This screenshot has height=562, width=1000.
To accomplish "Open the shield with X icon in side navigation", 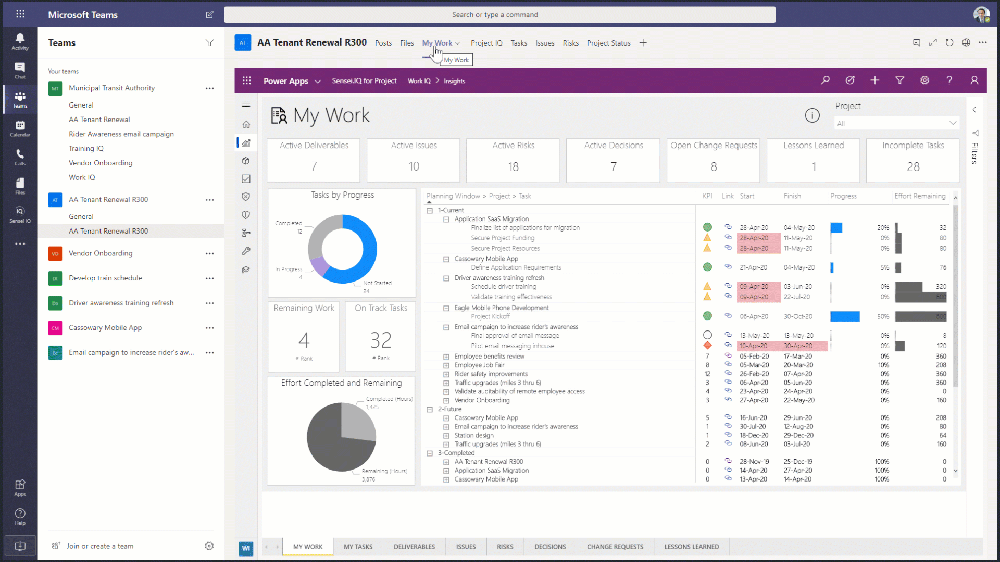I will [246, 197].
